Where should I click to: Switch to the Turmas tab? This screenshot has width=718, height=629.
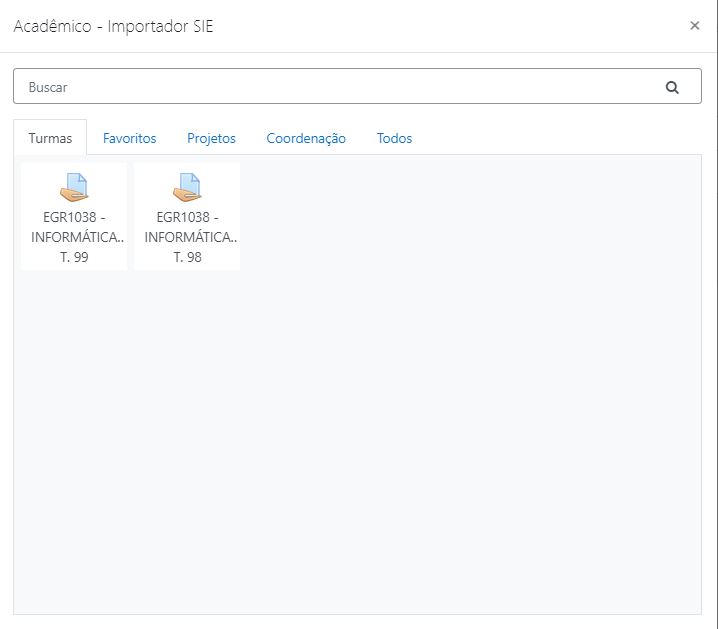(x=50, y=138)
